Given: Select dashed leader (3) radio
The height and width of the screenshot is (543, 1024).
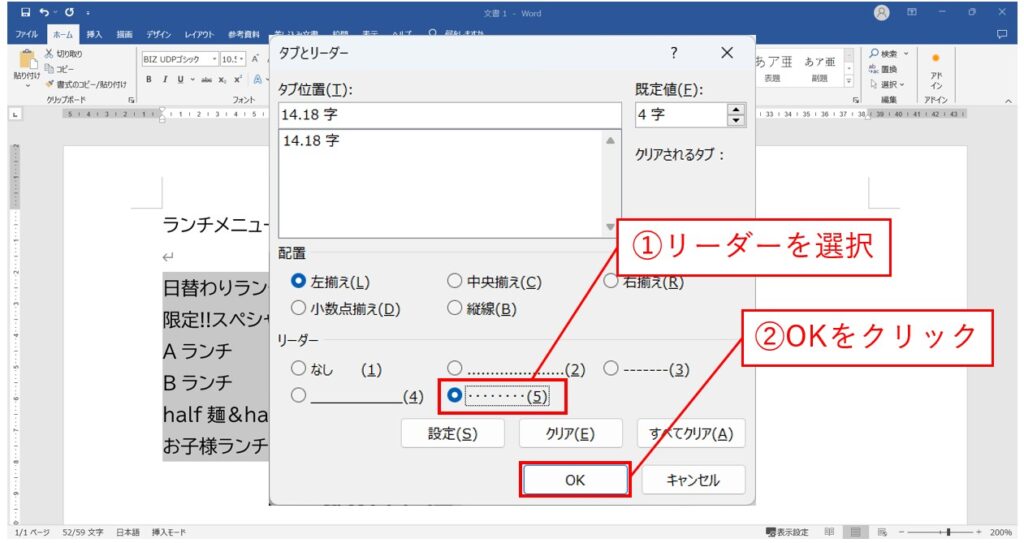Looking at the screenshot, I should point(611,369).
